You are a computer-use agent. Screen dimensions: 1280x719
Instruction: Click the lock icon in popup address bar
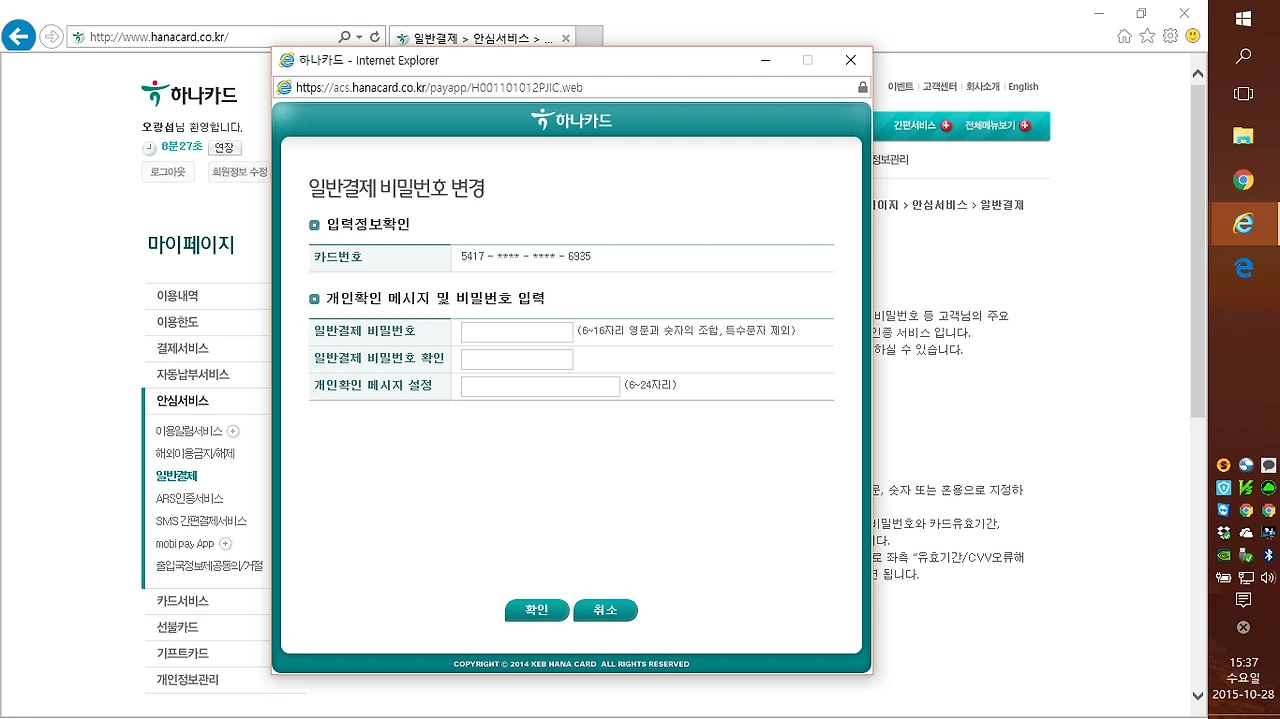862,87
